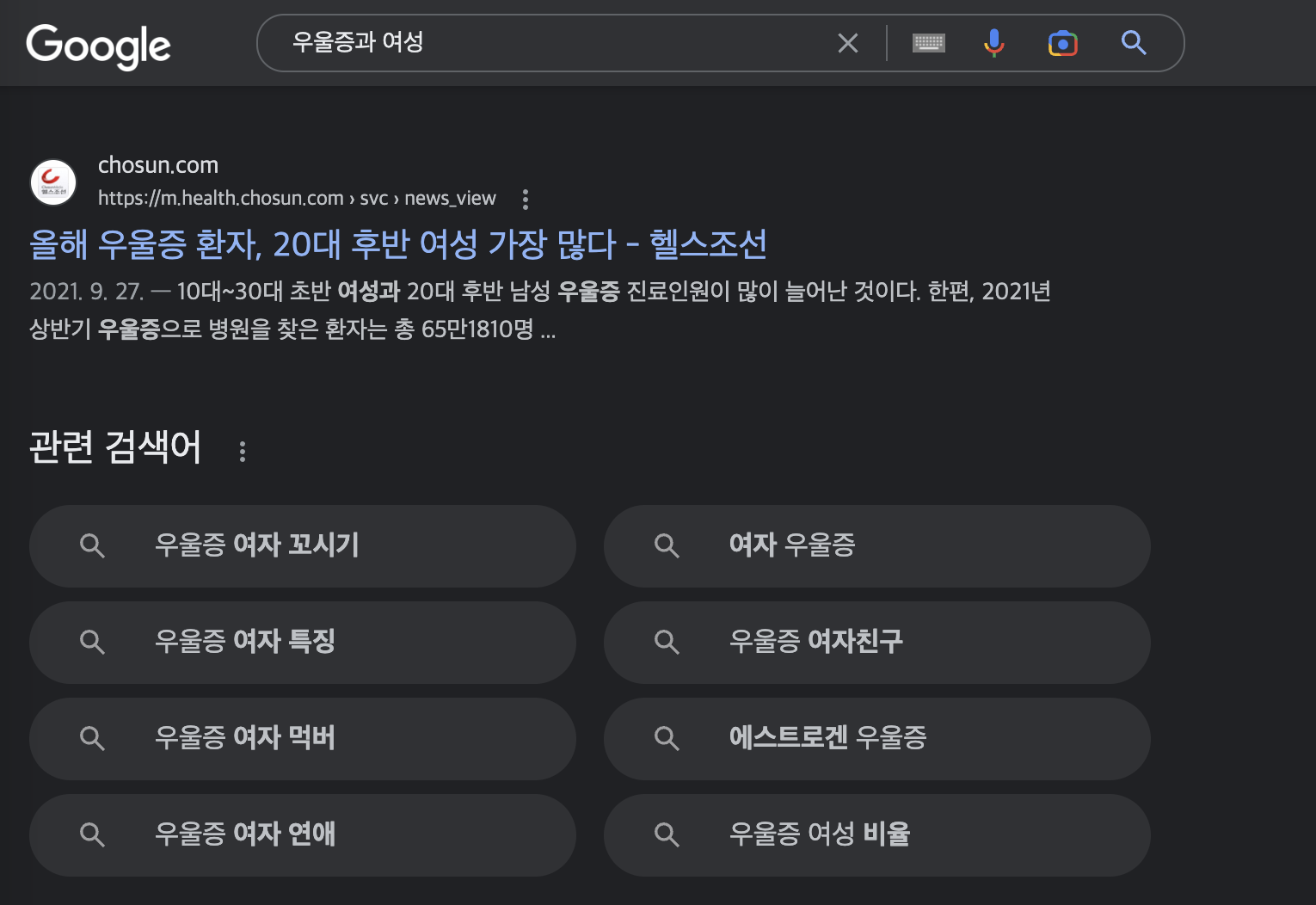Submit search with magnifier icon
This screenshot has width=1316, height=905.
(1134, 43)
